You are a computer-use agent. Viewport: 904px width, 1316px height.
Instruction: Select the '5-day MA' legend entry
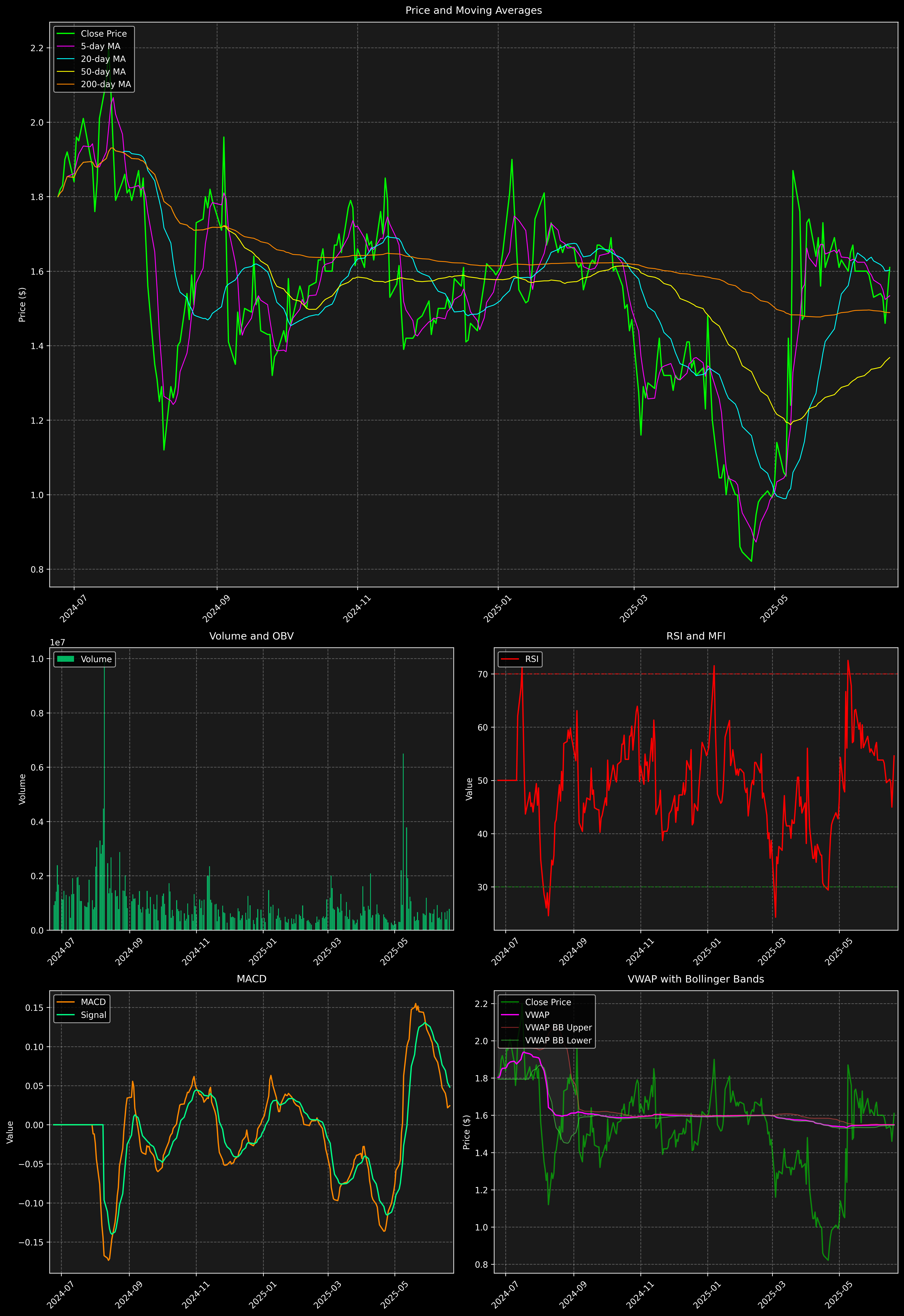(100, 47)
